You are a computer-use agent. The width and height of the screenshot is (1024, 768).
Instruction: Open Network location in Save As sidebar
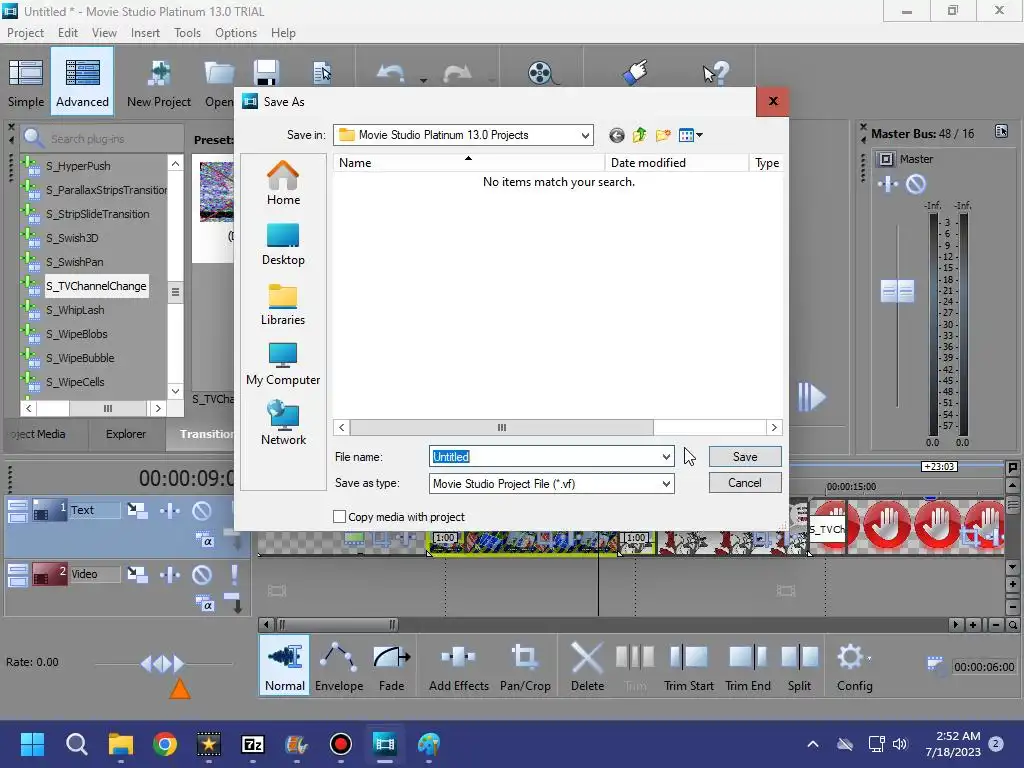coord(283,423)
